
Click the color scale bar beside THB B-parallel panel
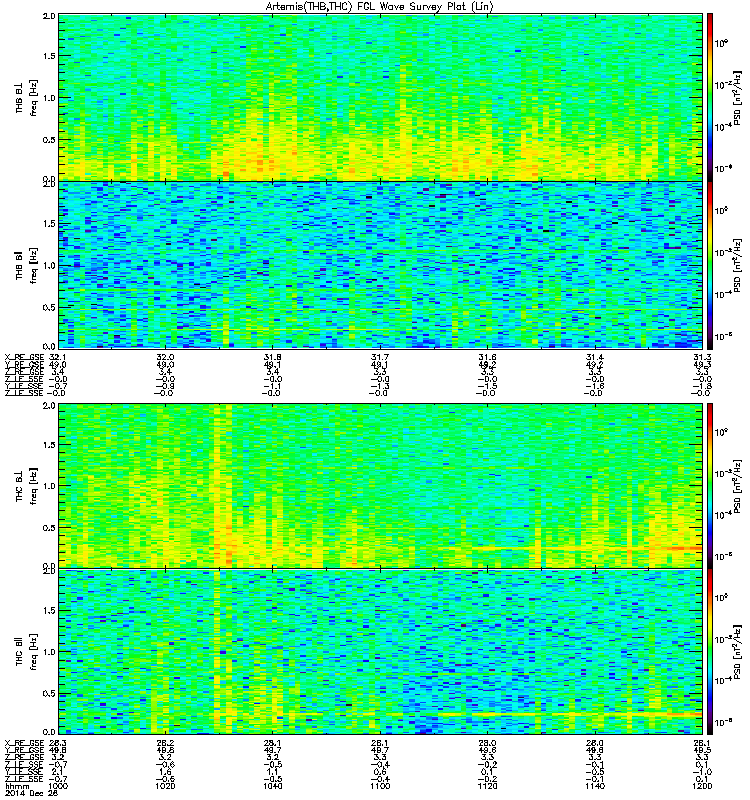tap(710, 265)
